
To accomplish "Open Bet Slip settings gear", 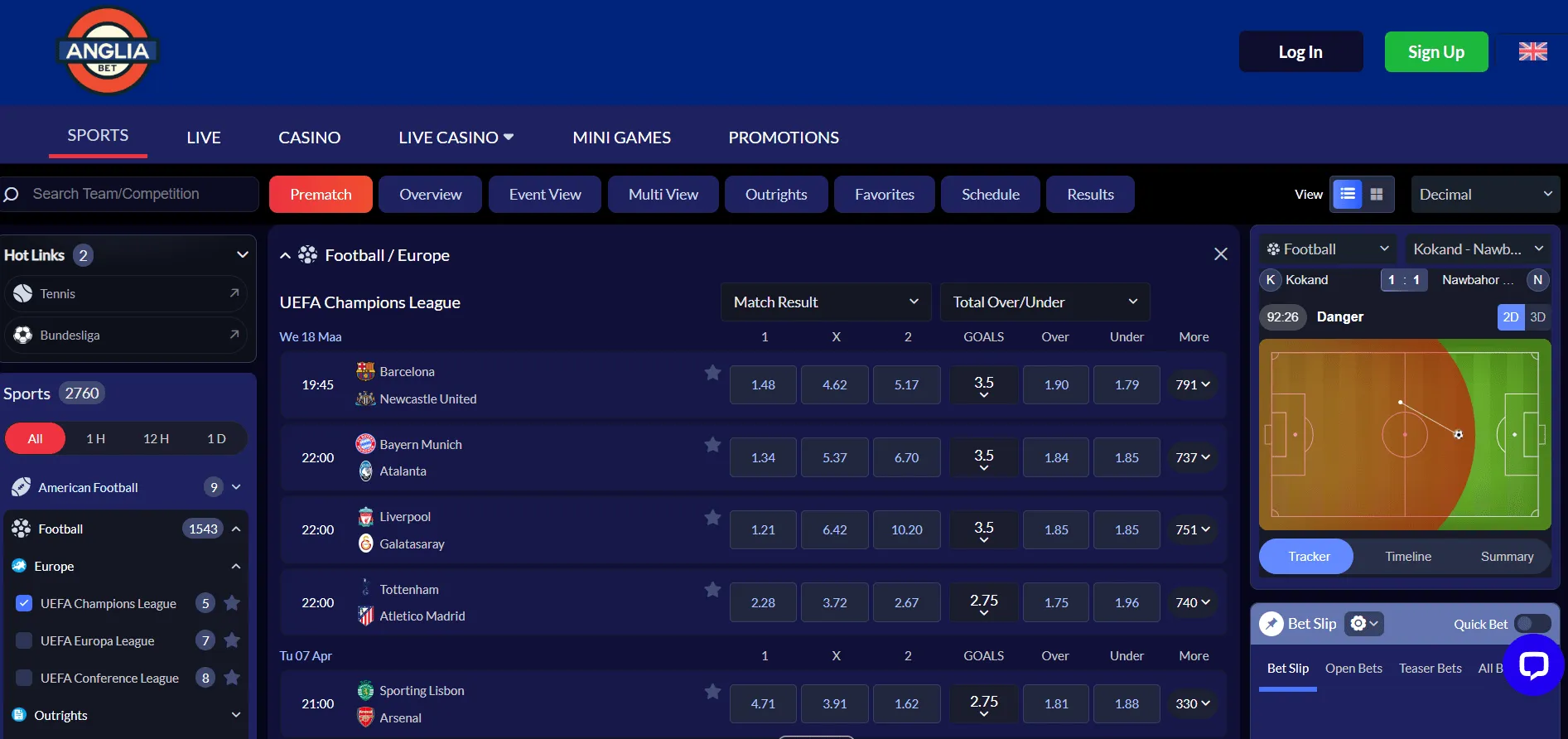I will pos(1363,623).
